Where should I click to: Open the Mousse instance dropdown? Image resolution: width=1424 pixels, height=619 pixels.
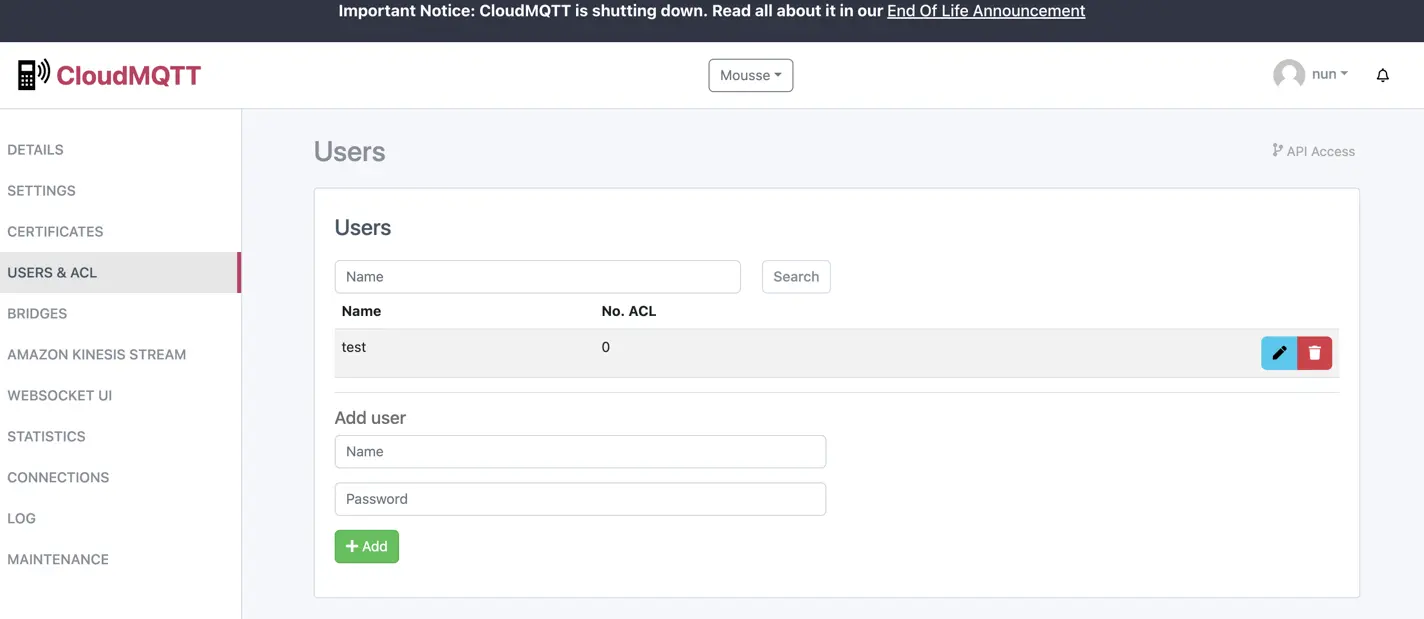(x=750, y=75)
